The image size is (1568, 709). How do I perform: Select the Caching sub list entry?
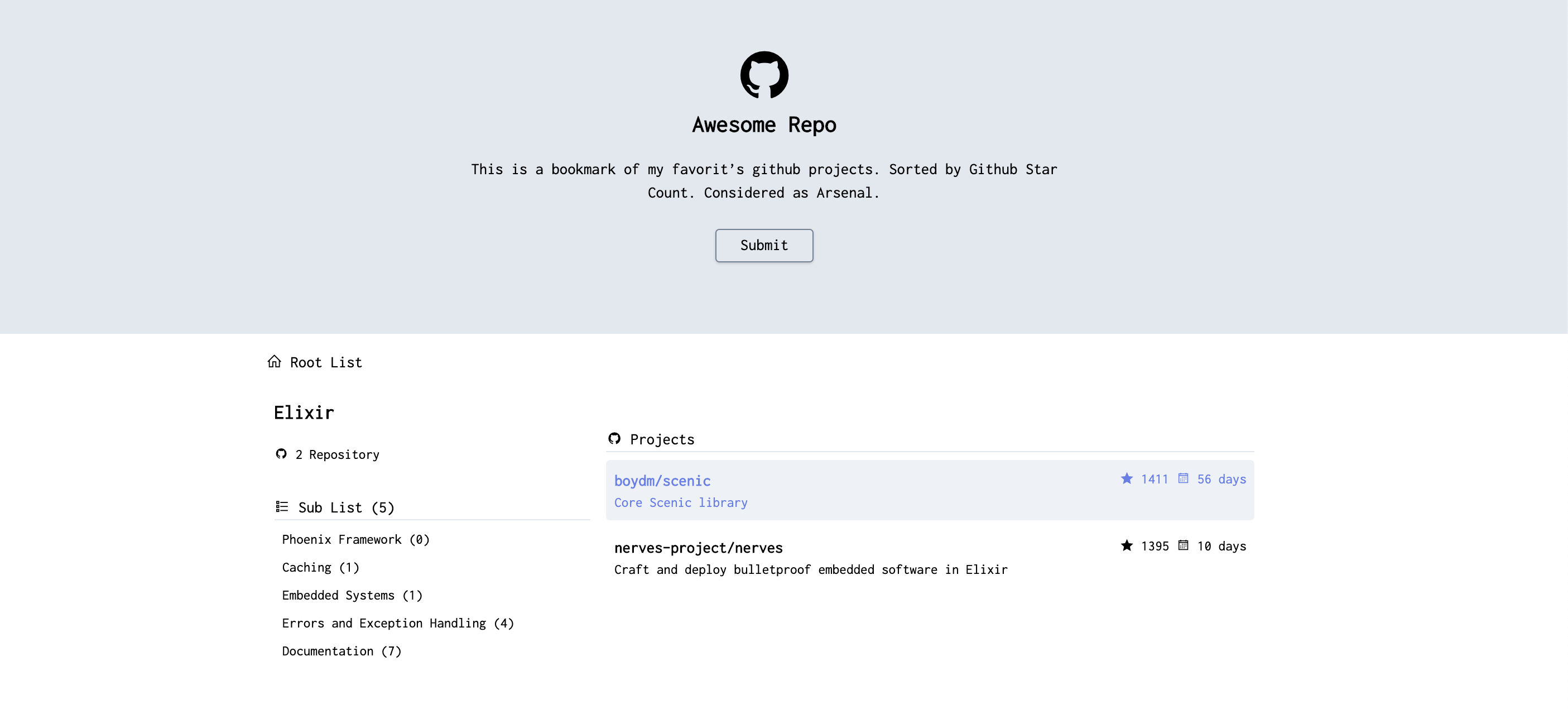coord(320,568)
